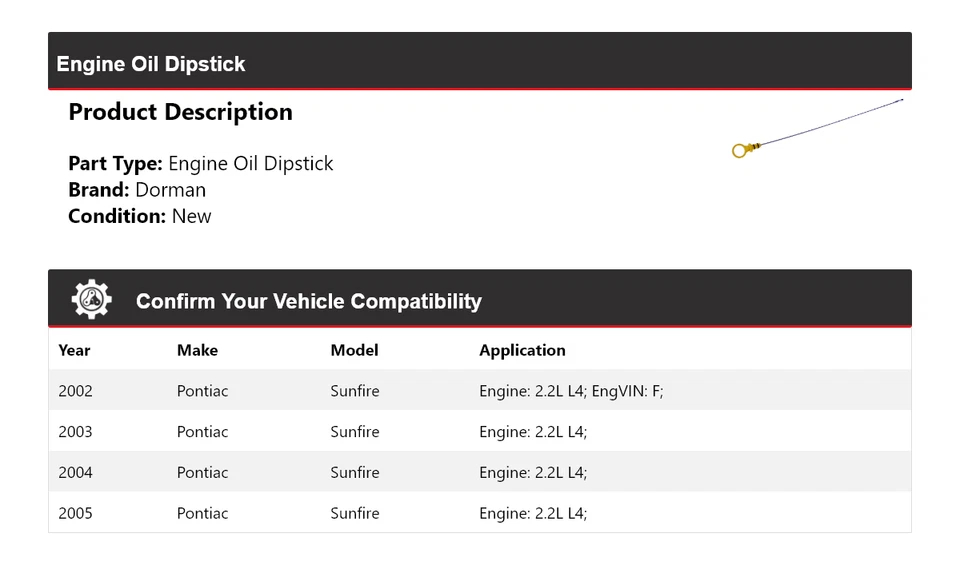Click the Make column header
960x565 pixels.
tap(197, 350)
